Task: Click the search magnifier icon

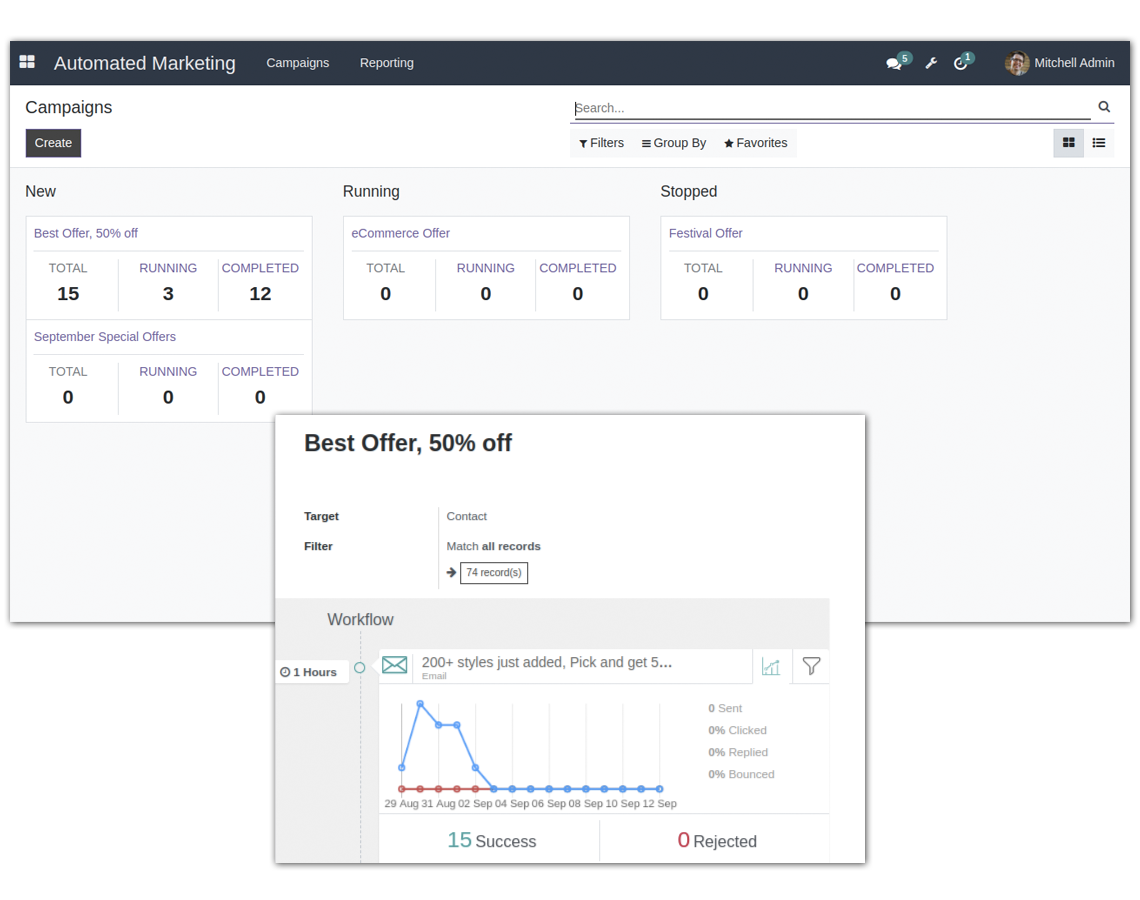Action: point(1104,106)
